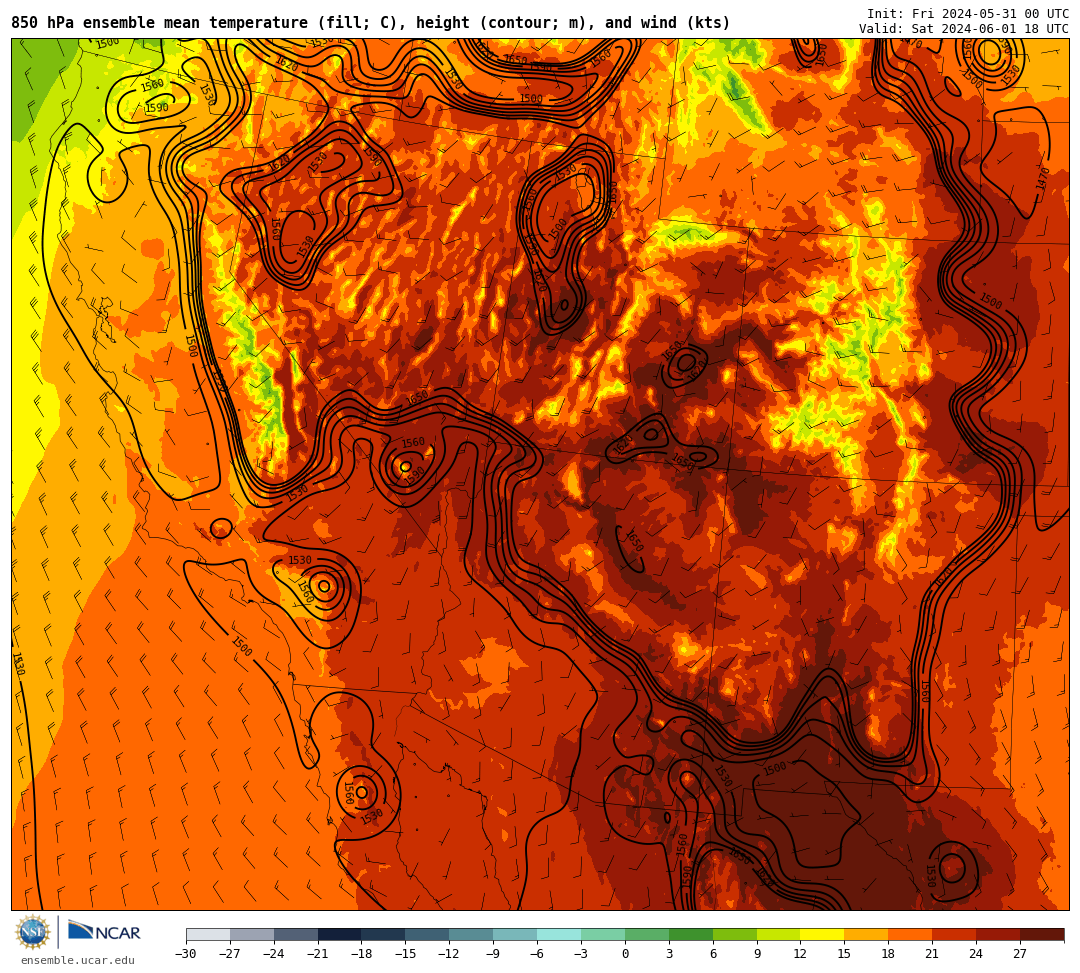Pick the dark green swatch between 3 and 6
The height and width of the screenshot is (973, 1080).
coord(691,934)
